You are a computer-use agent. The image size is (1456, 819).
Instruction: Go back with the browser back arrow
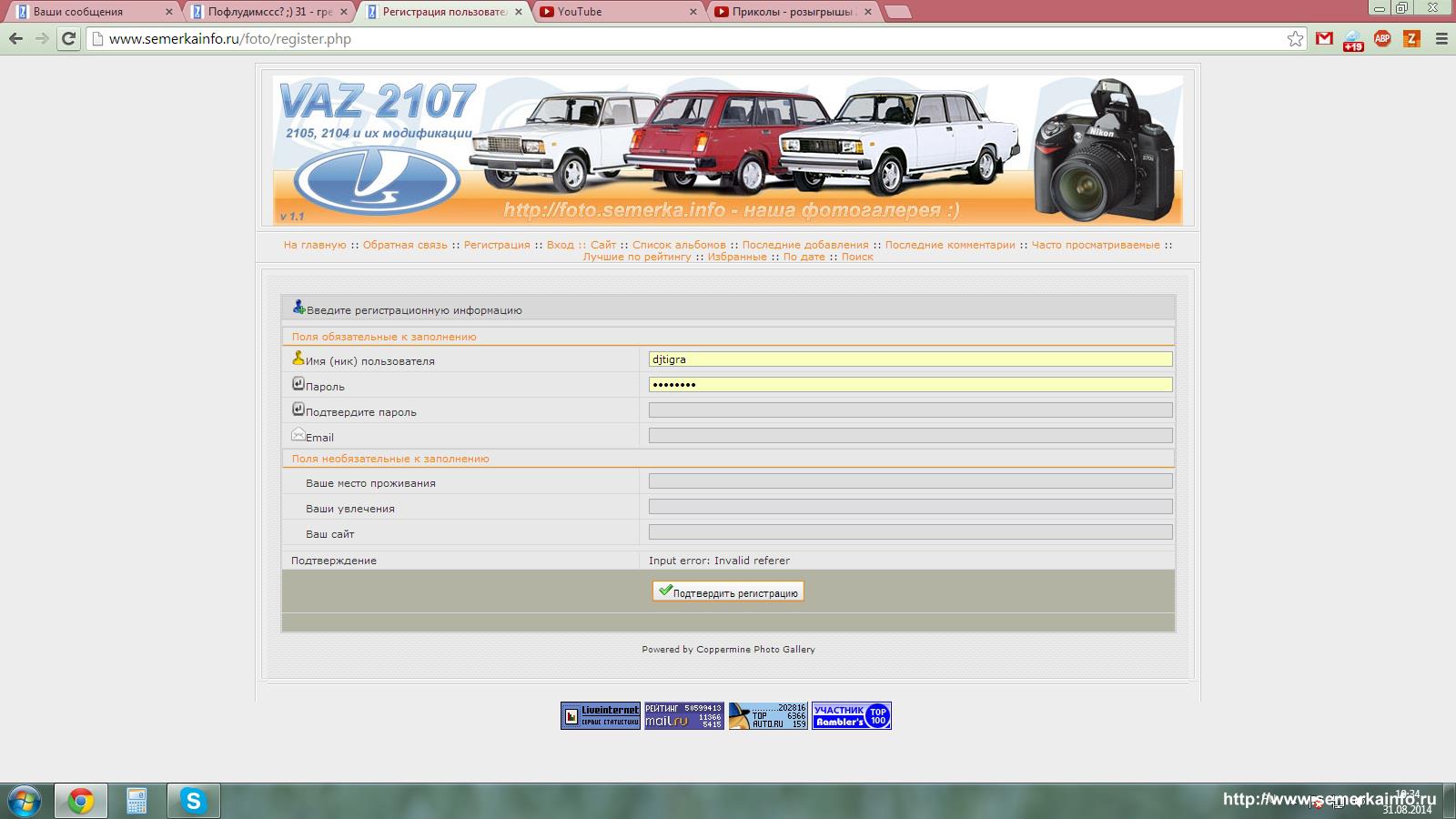(x=15, y=38)
